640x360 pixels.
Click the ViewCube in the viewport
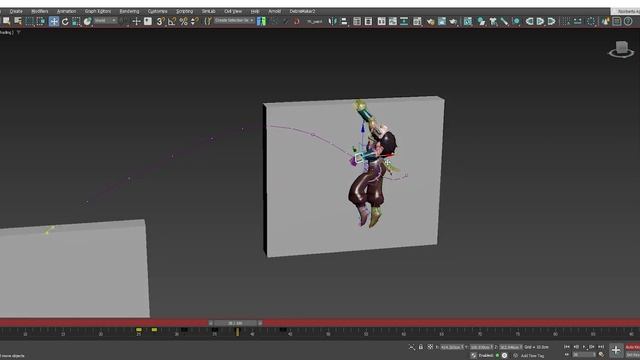pyautogui.click(x=621, y=49)
